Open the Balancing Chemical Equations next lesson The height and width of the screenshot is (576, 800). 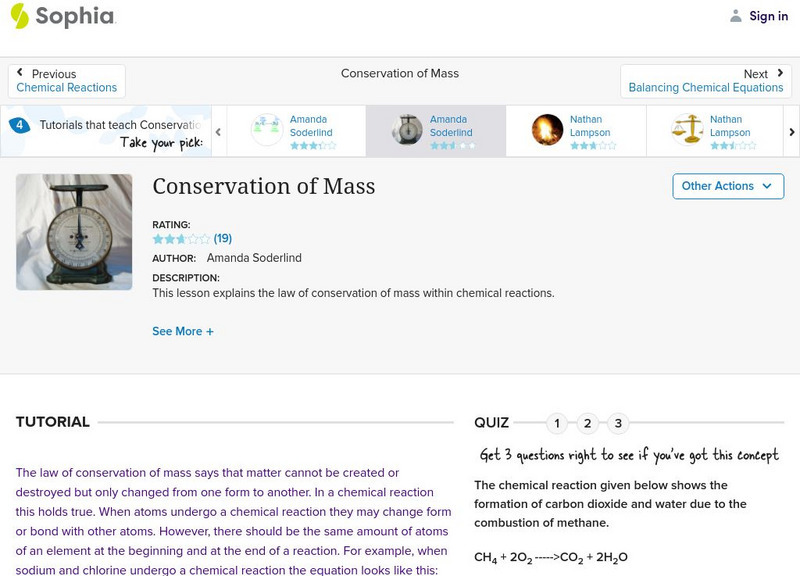pyautogui.click(x=708, y=87)
